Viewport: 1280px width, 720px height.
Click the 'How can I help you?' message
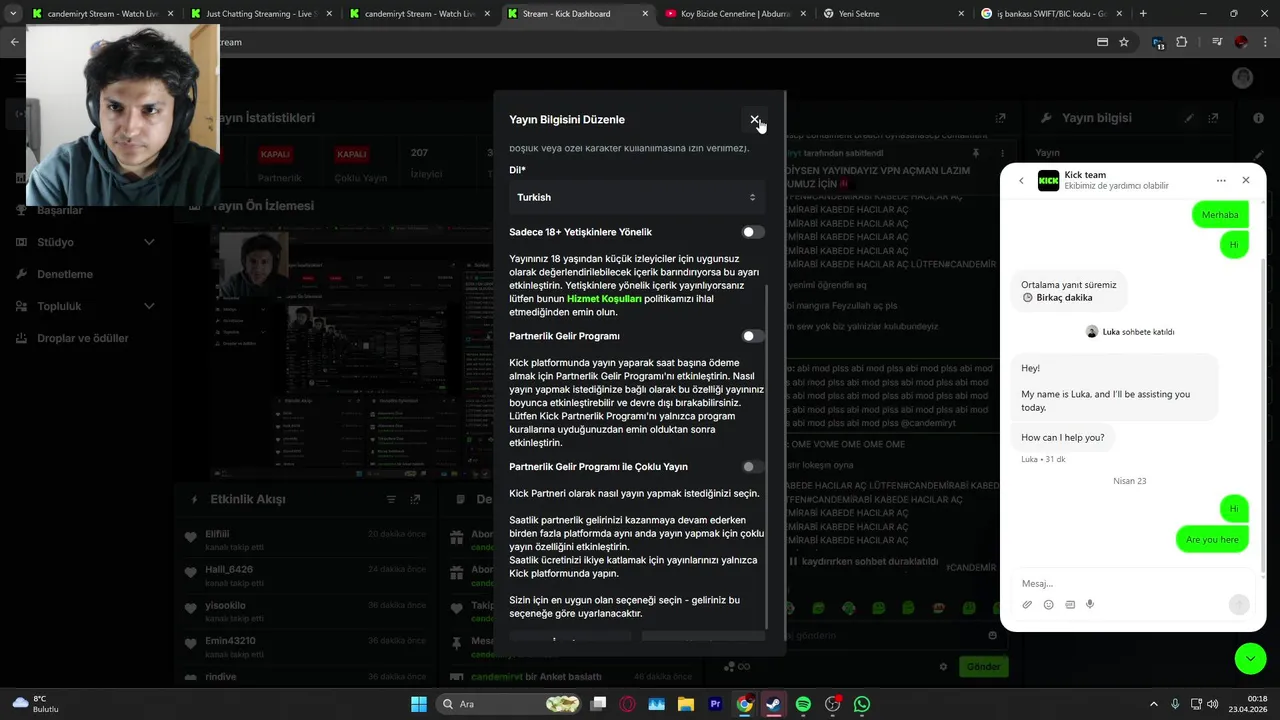tap(1063, 437)
